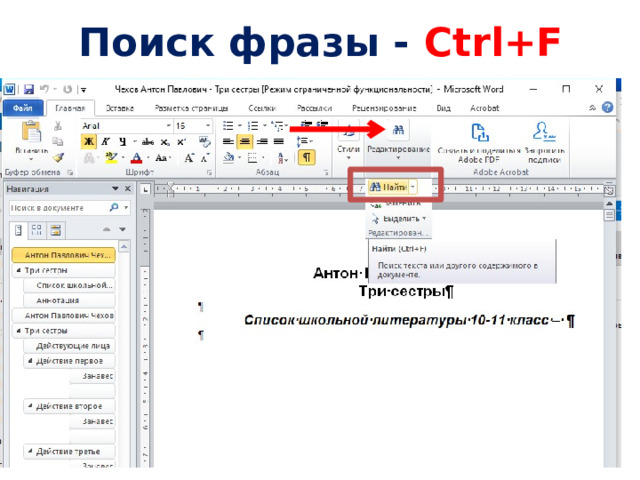The width and height of the screenshot is (640, 480).
Task: Toggle Italic (К) formatting
Action: [x=105, y=142]
